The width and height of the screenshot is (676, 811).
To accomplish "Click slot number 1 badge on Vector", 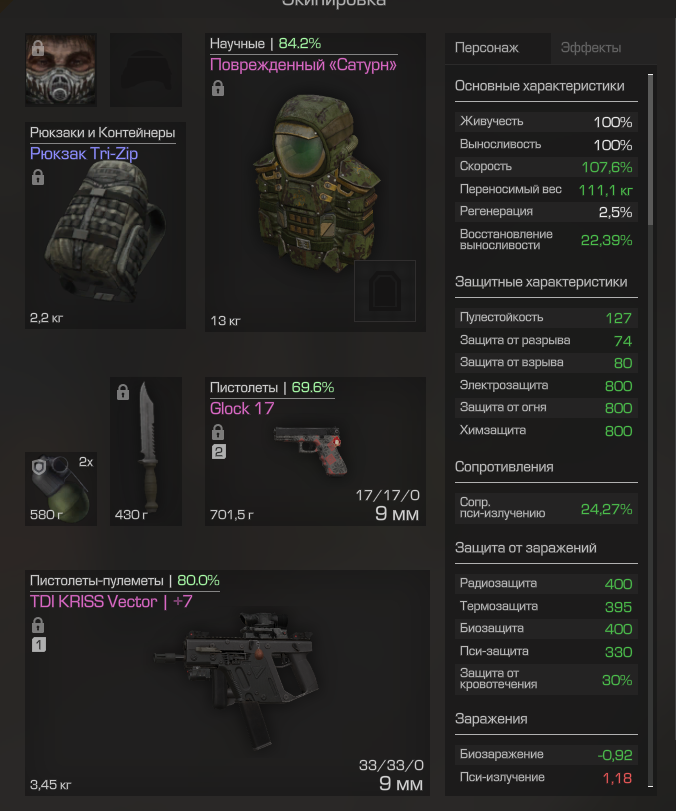I will tap(39, 644).
